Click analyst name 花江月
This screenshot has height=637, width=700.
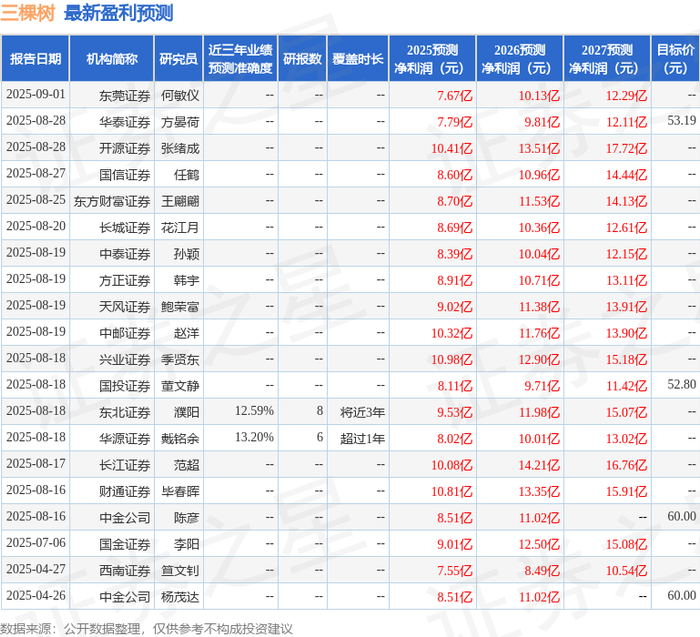tap(180, 228)
